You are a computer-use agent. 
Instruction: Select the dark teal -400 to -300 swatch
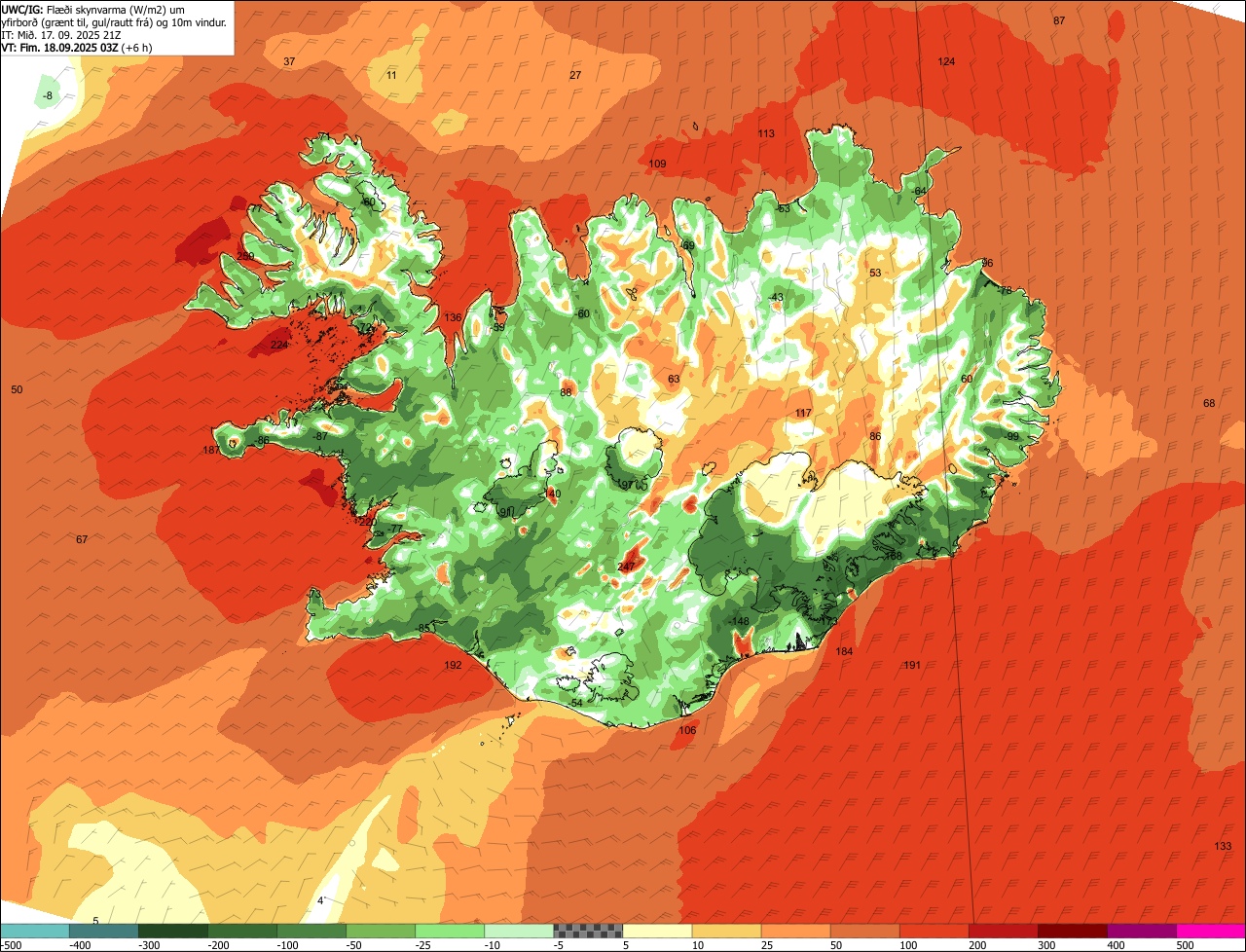[x=105, y=931]
